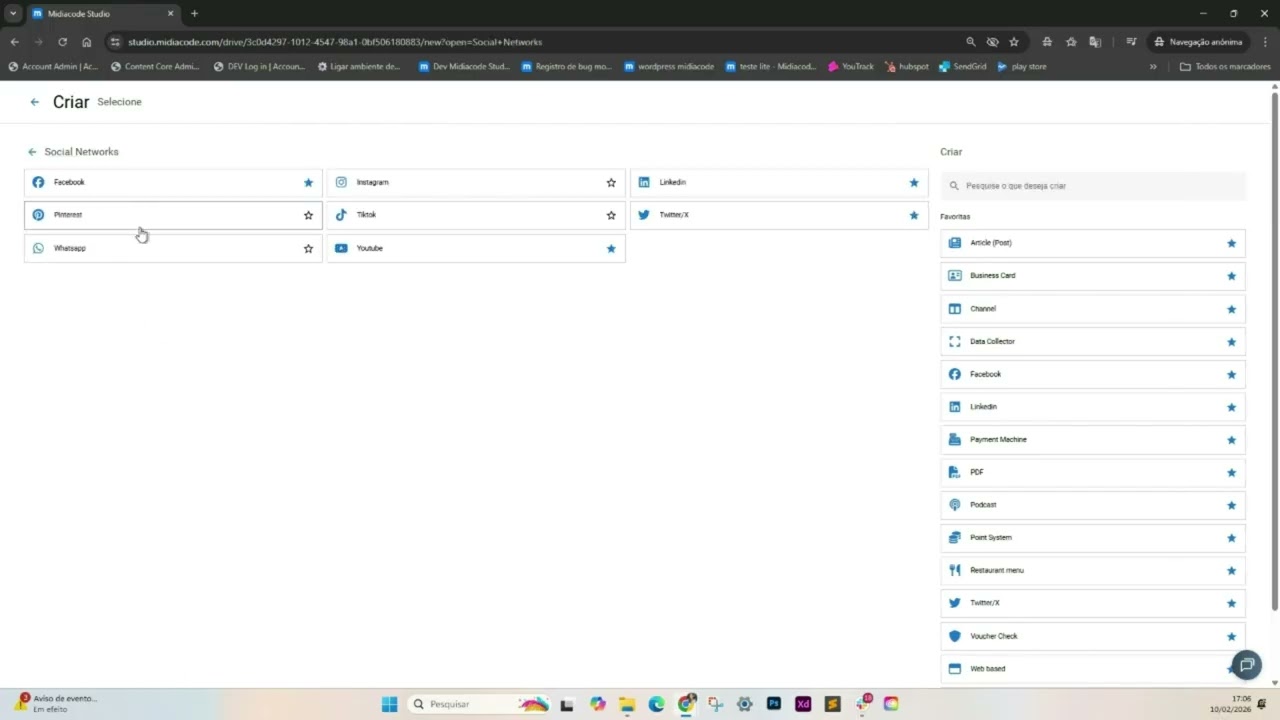This screenshot has height=720, width=1280.
Task: Click the Windows taskbar Pesquisar search box
Action: click(x=480, y=704)
